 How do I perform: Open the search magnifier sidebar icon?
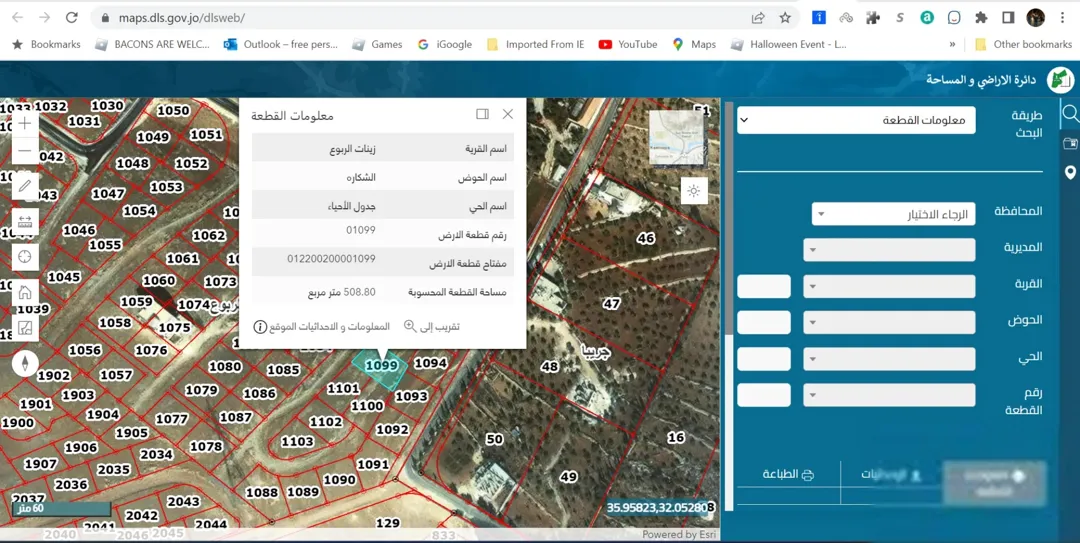pyautogui.click(x=1070, y=114)
